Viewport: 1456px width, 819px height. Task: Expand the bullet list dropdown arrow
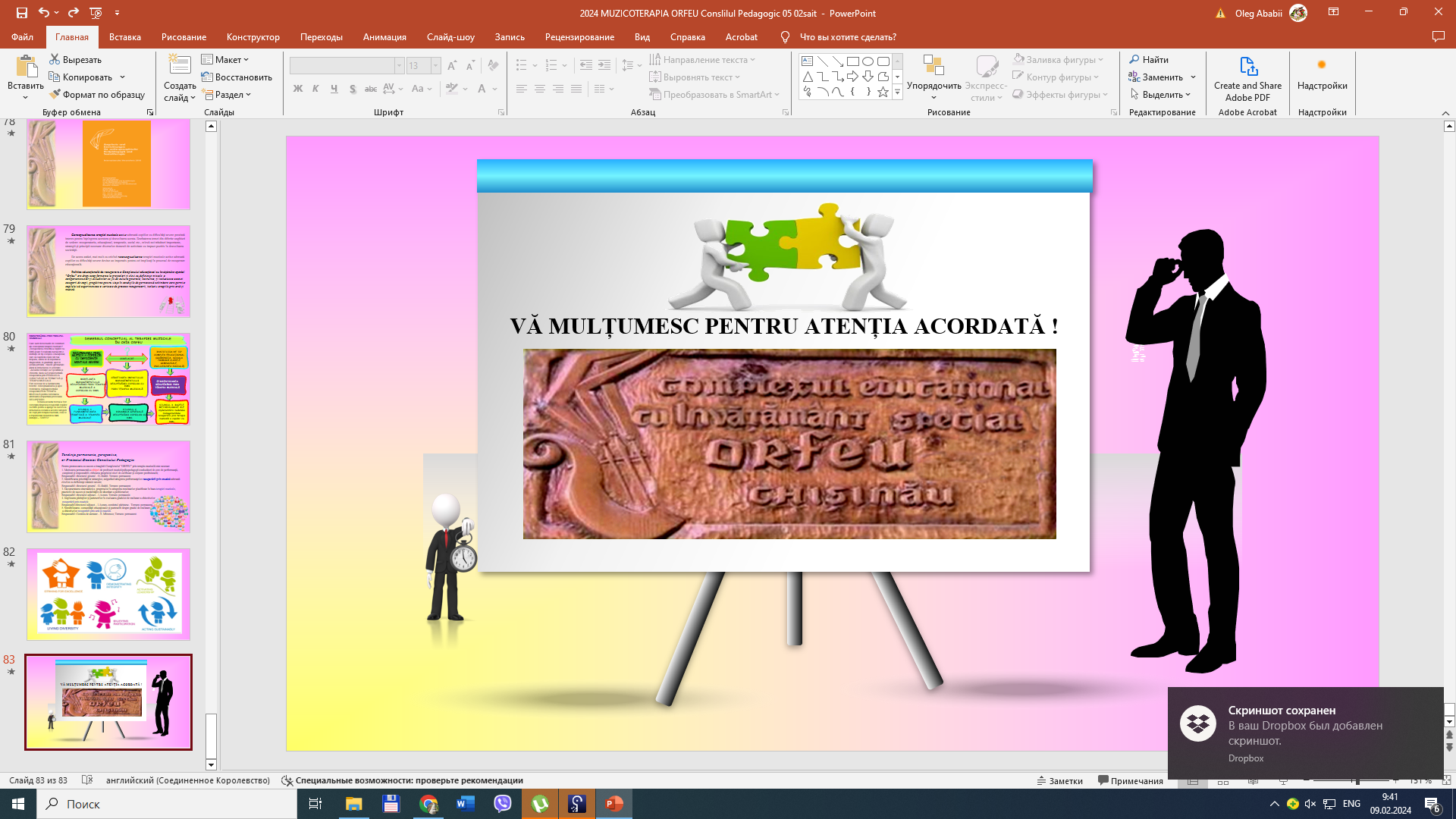535,65
